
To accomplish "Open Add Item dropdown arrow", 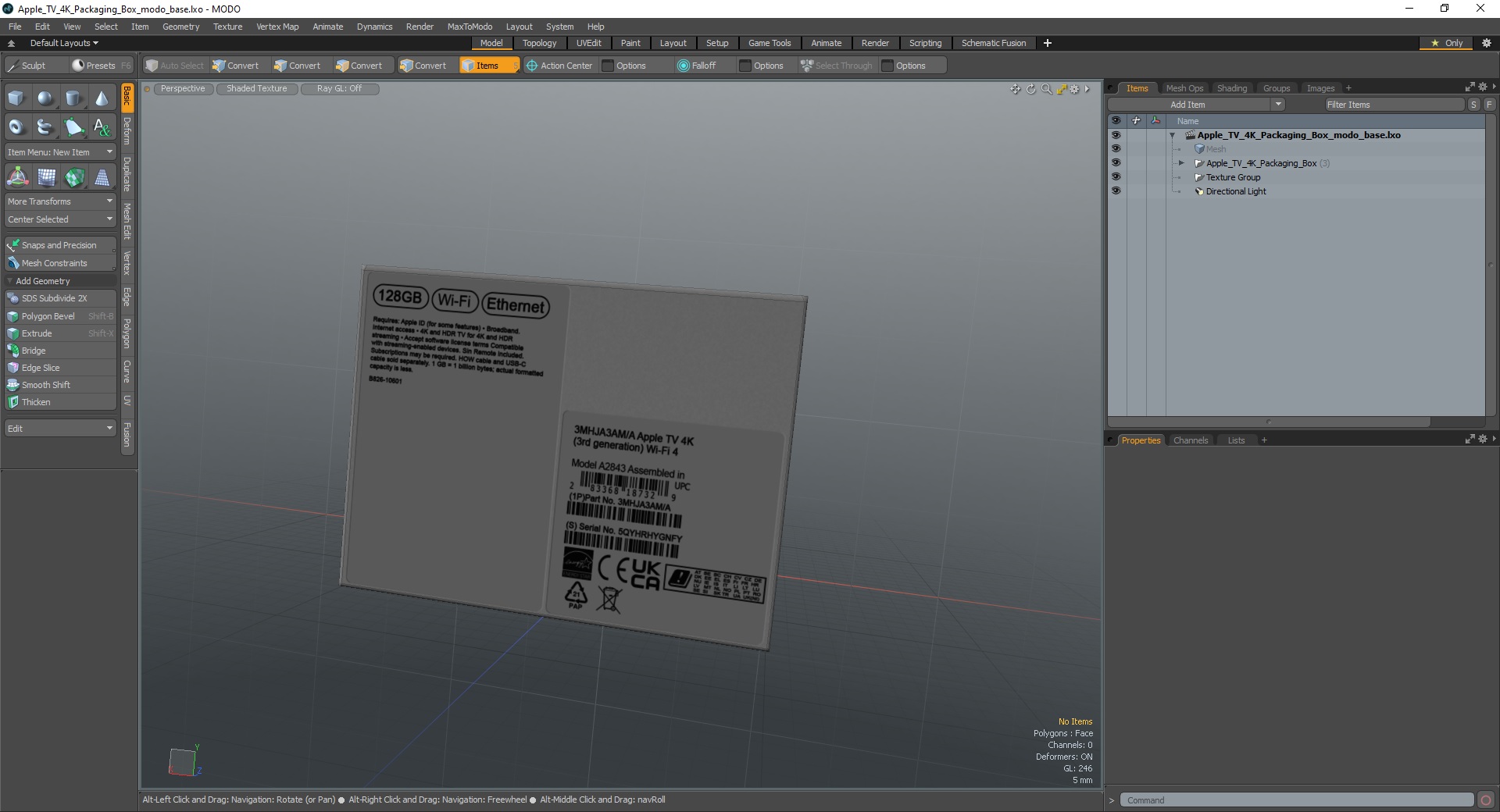I will pos(1278,105).
